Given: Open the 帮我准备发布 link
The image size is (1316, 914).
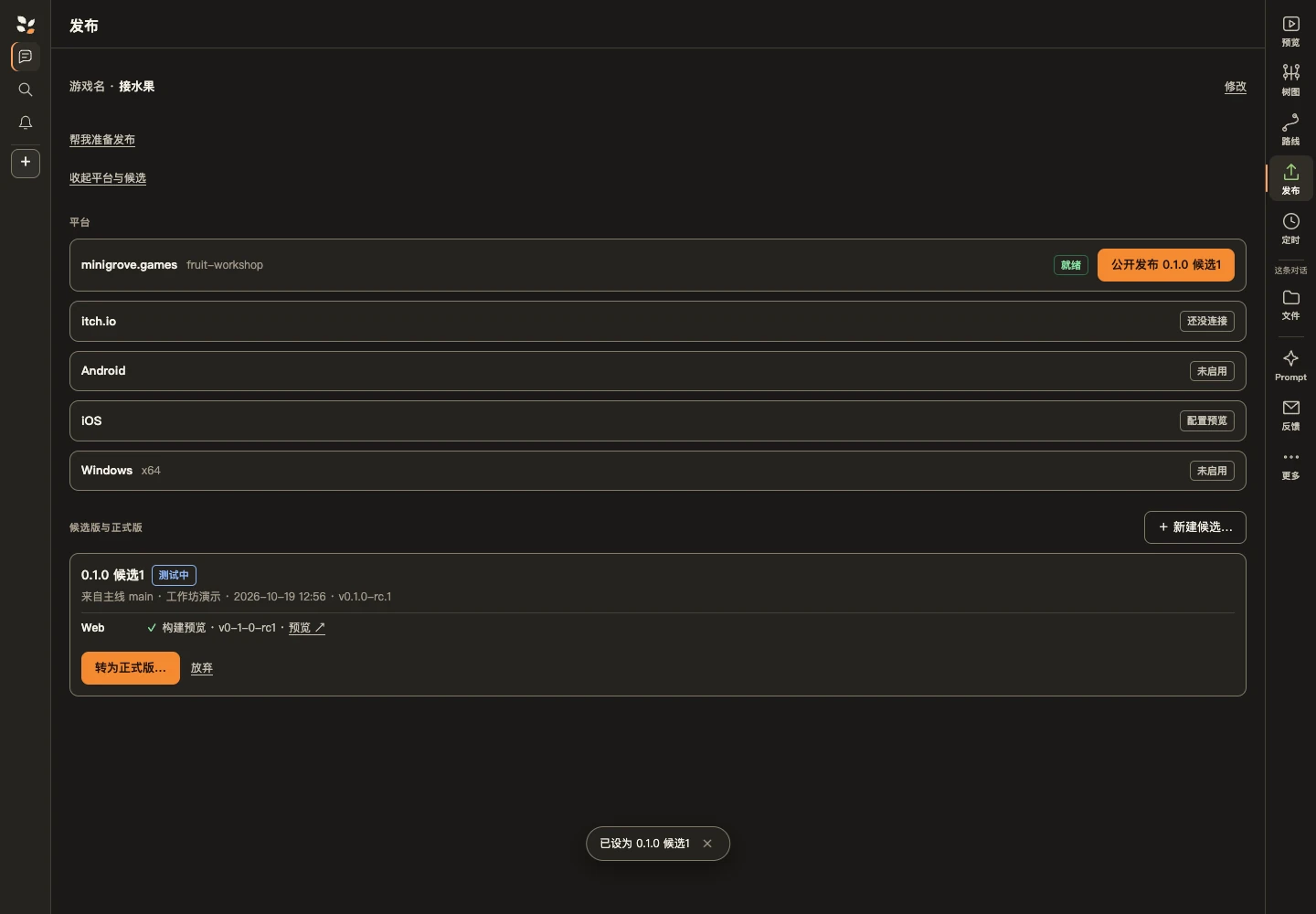Looking at the screenshot, I should 102,140.
